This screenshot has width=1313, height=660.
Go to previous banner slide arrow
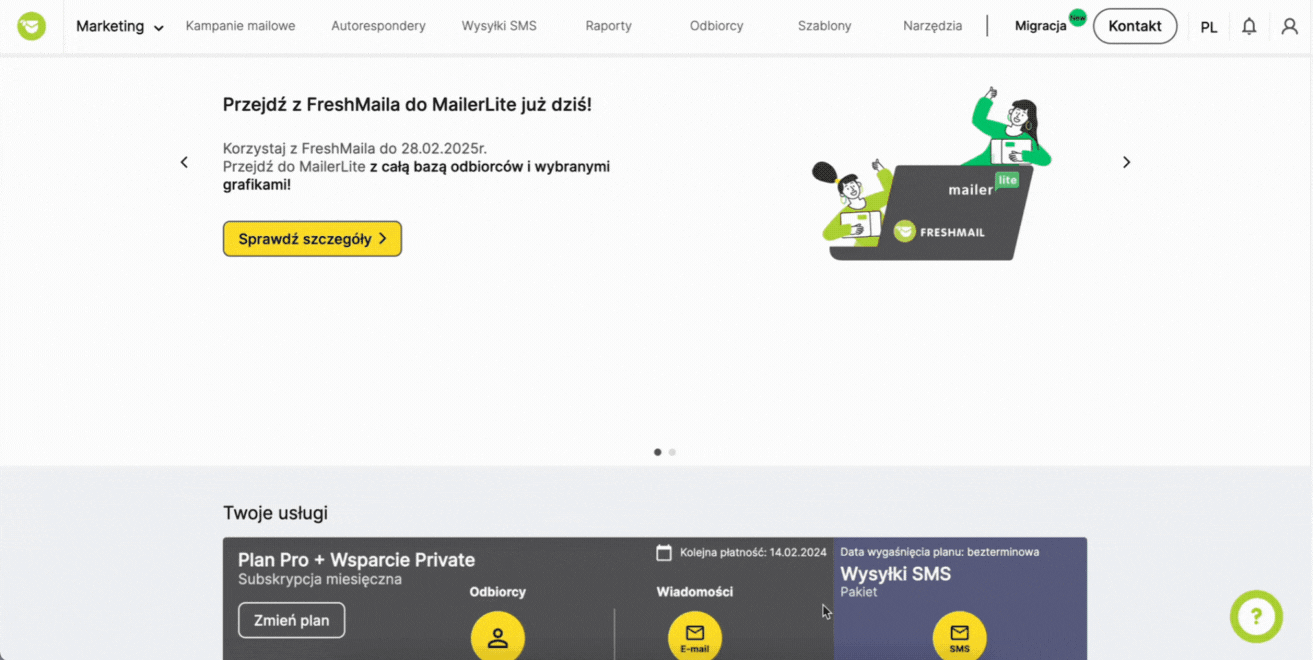point(184,162)
